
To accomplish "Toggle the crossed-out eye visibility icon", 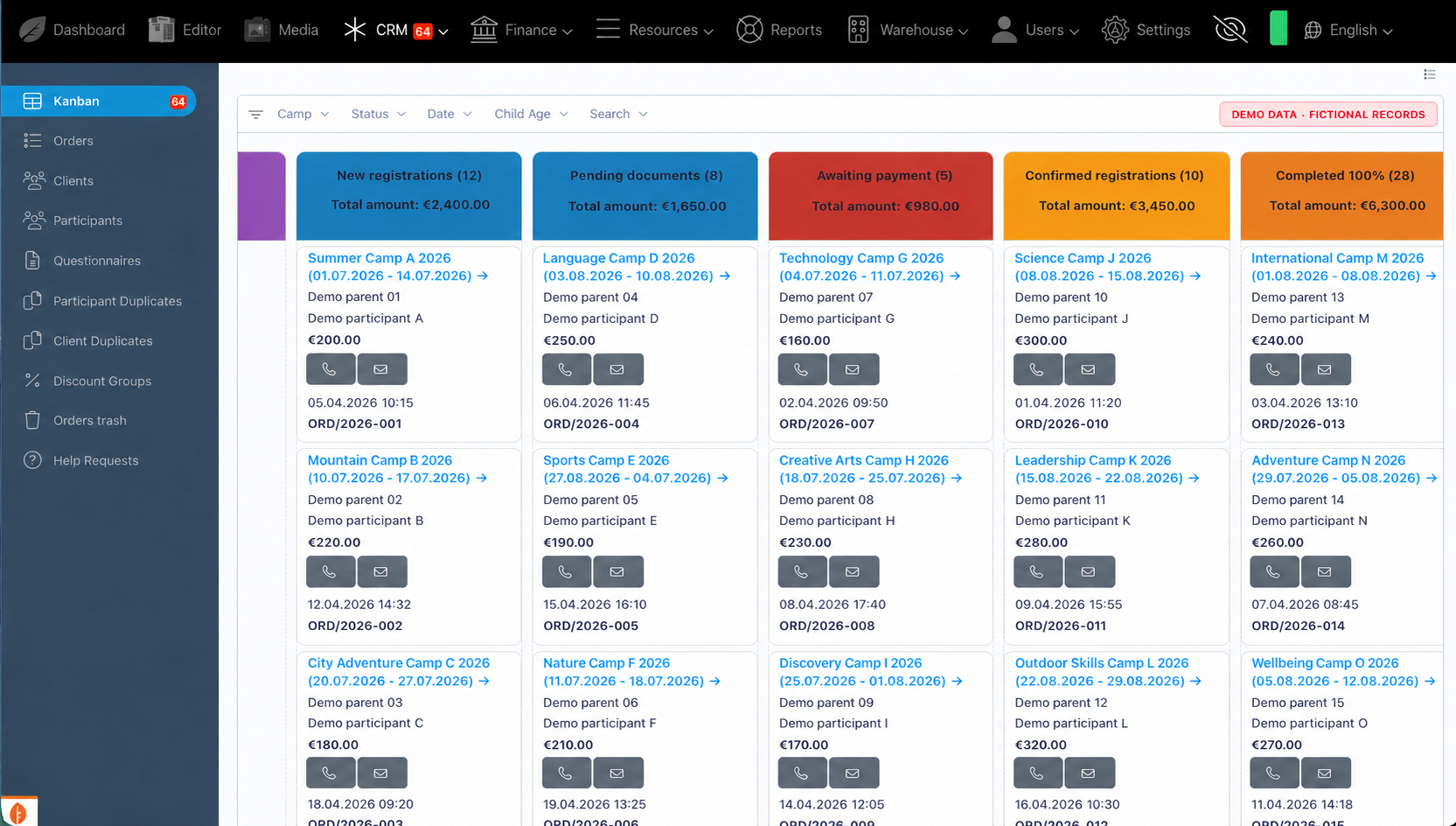I will point(1230,30).
